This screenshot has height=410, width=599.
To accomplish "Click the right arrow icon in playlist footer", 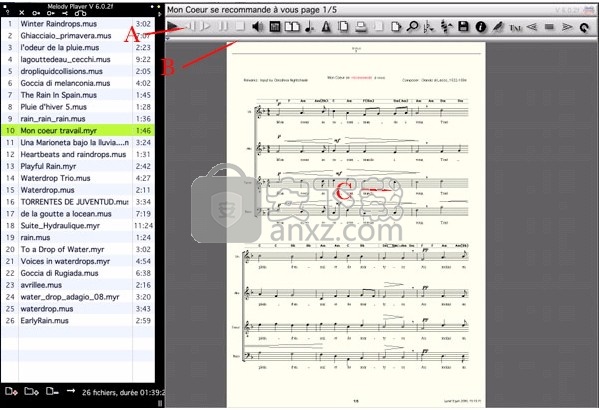I will pos(71,391).
